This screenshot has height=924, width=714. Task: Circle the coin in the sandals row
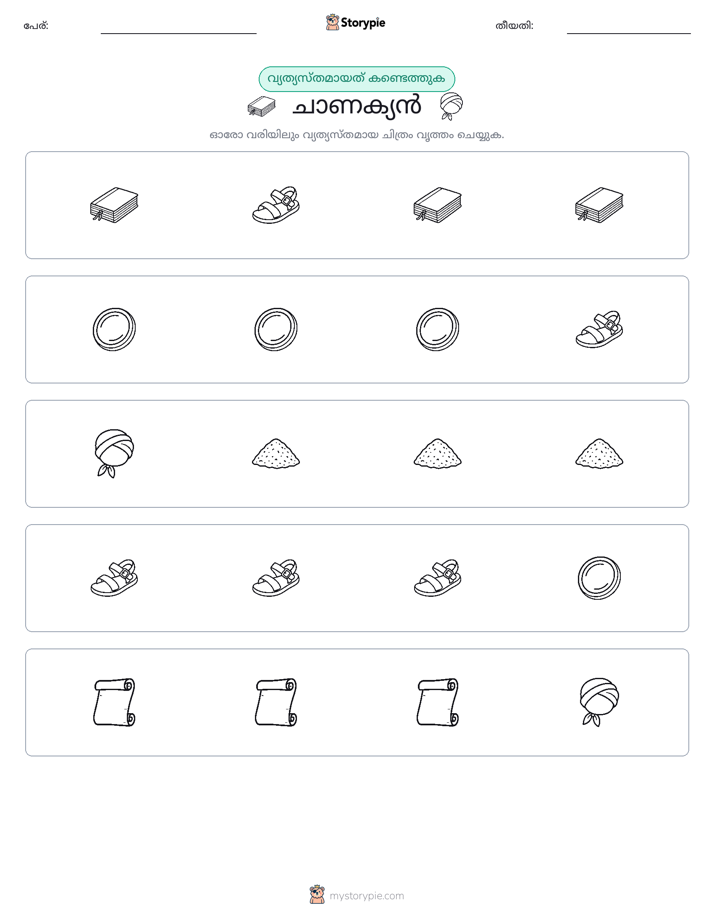599,578
